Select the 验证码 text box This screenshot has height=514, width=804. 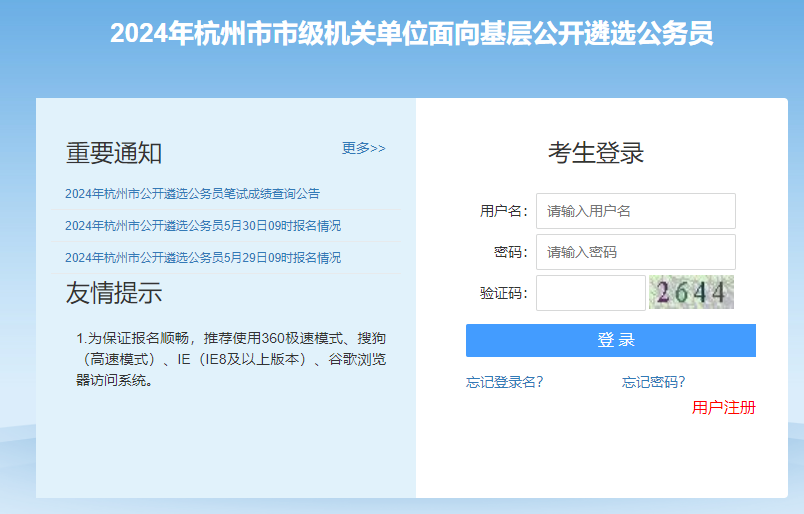pos(590,293)
